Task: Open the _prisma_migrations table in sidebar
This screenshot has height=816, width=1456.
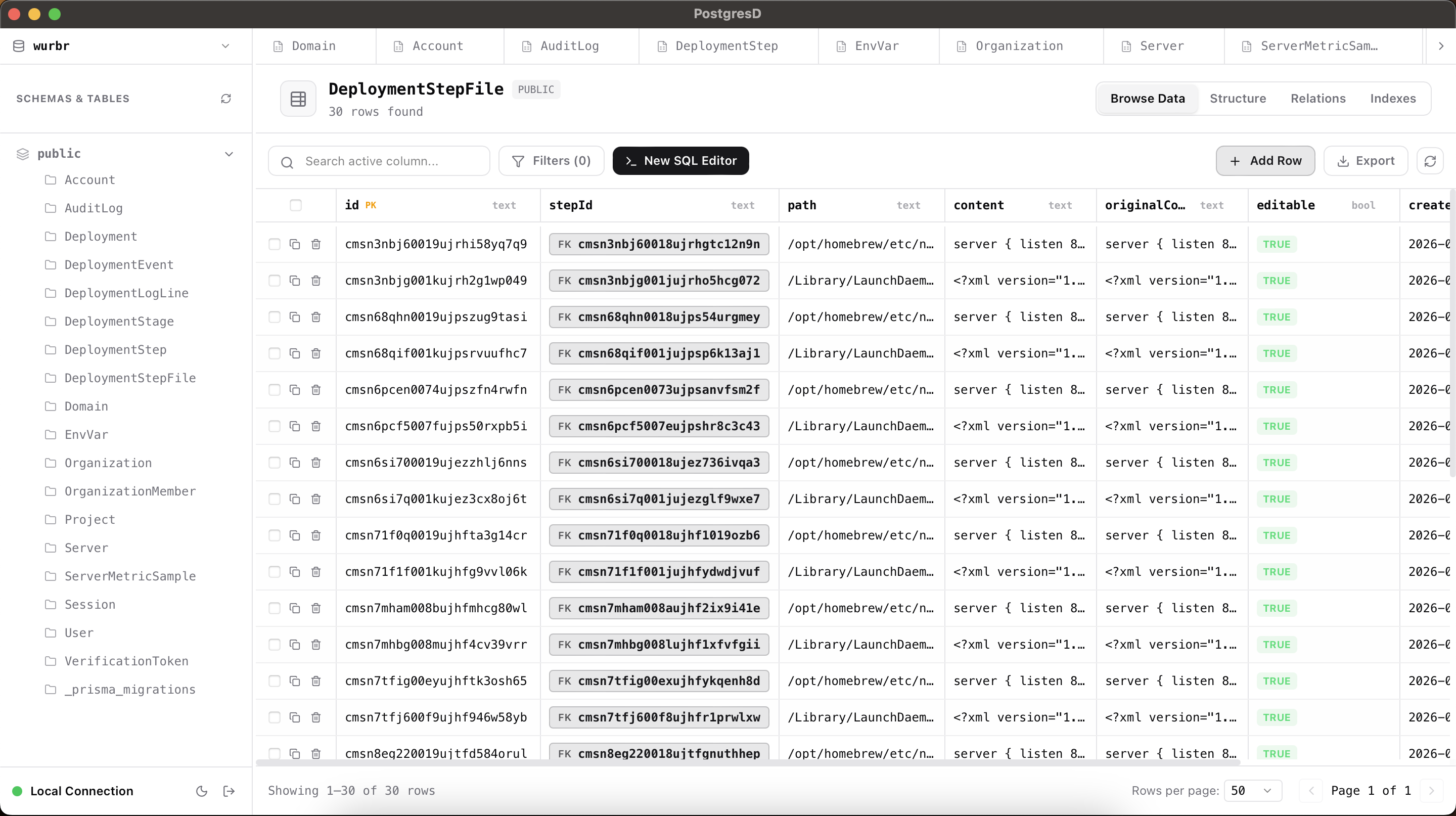Action: coord(130,690)
